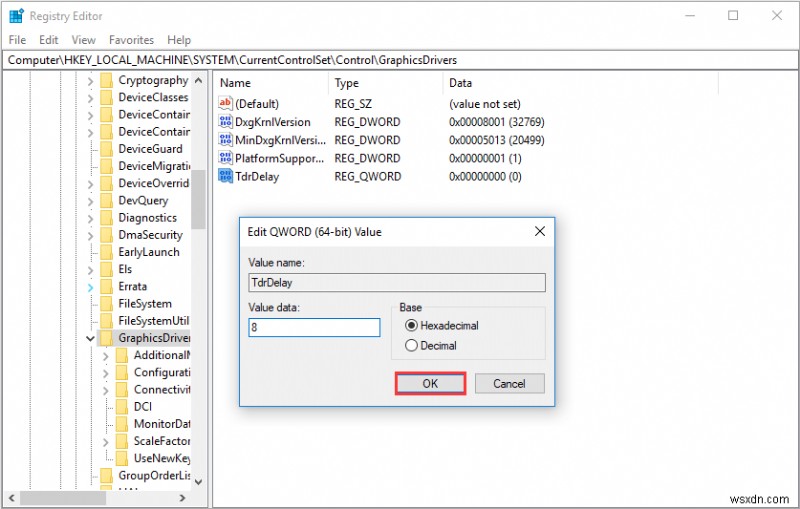This screenshot has width=800, height=509.
Task: Open the File menu
Action: point(17,40)
